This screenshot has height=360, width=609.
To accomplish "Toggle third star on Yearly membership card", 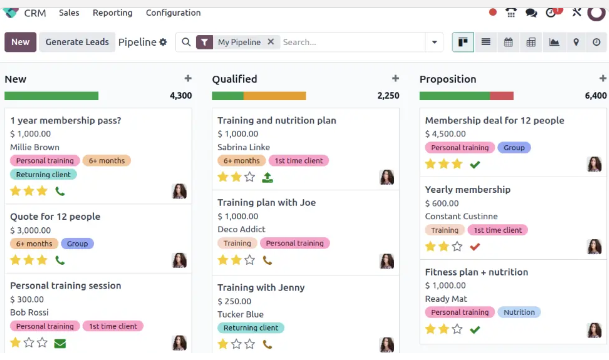I will tap(457, 247).
